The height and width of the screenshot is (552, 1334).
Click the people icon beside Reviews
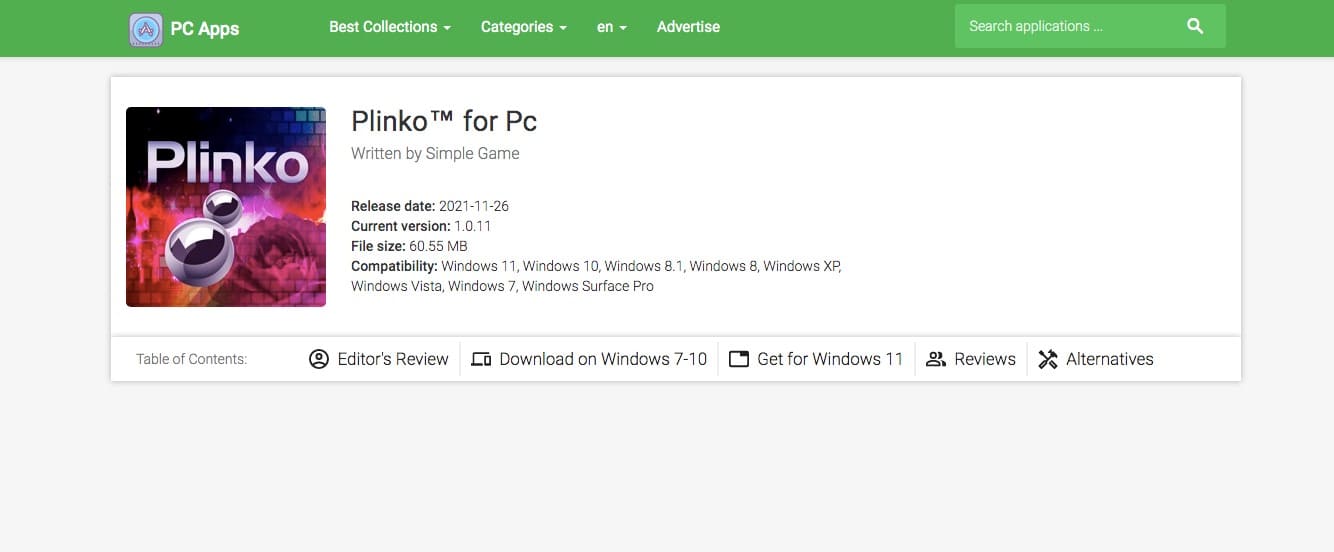click(936, 359)
